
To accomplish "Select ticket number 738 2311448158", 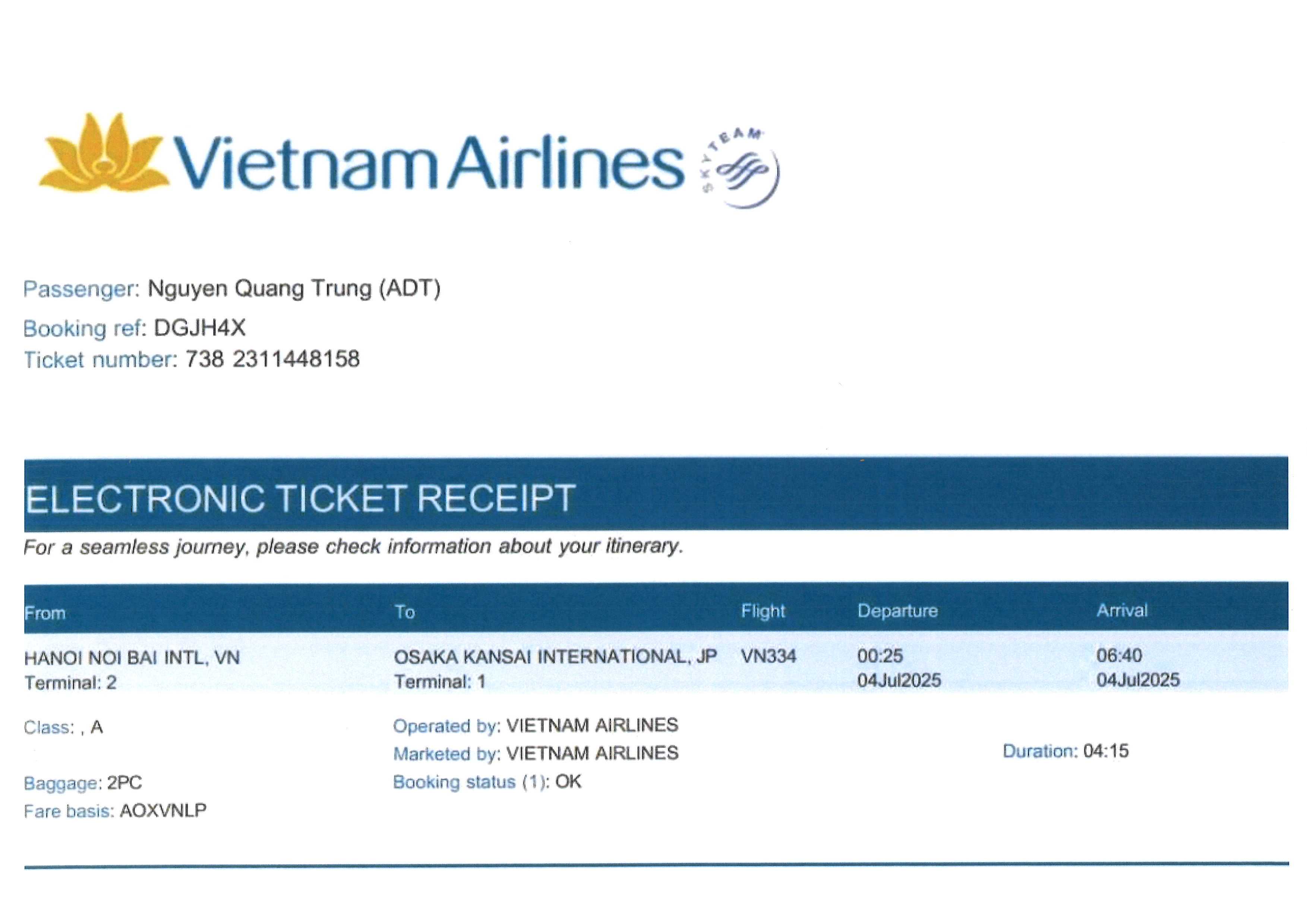I will click(x=273, y=360).
